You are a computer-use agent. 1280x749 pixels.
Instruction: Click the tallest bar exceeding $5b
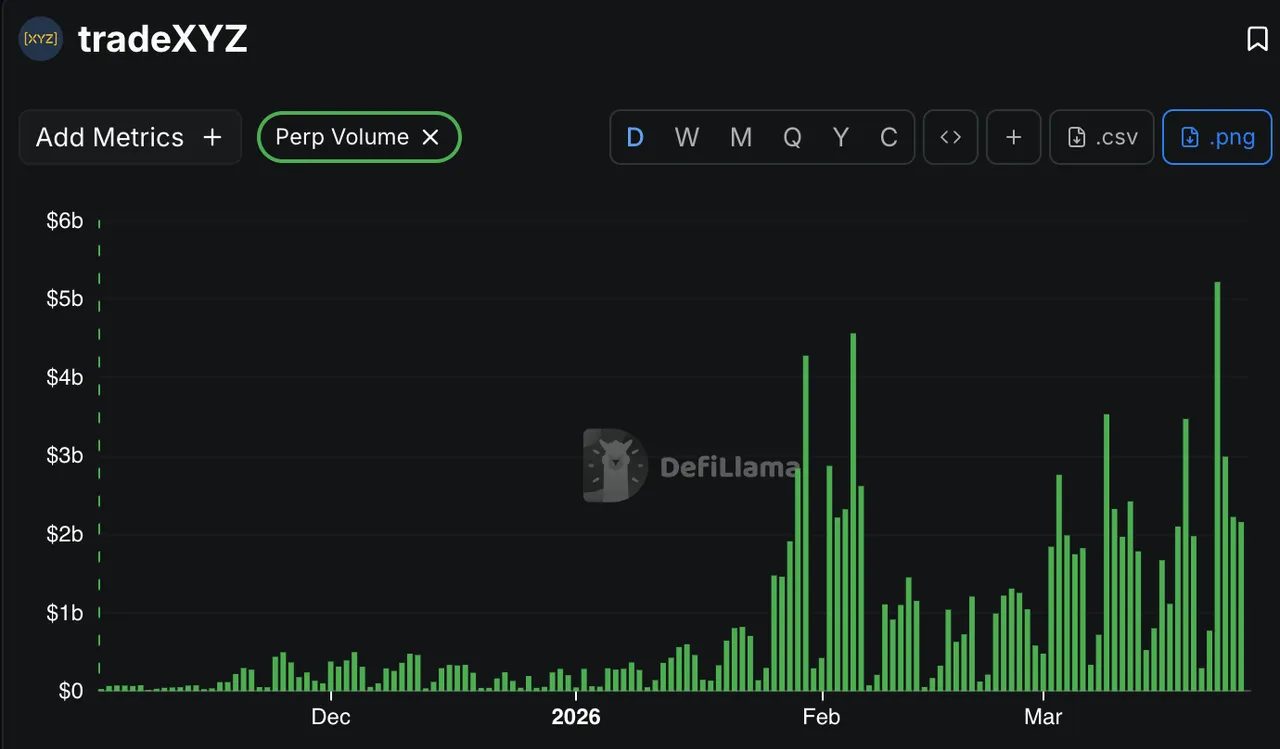[1217, 486]
